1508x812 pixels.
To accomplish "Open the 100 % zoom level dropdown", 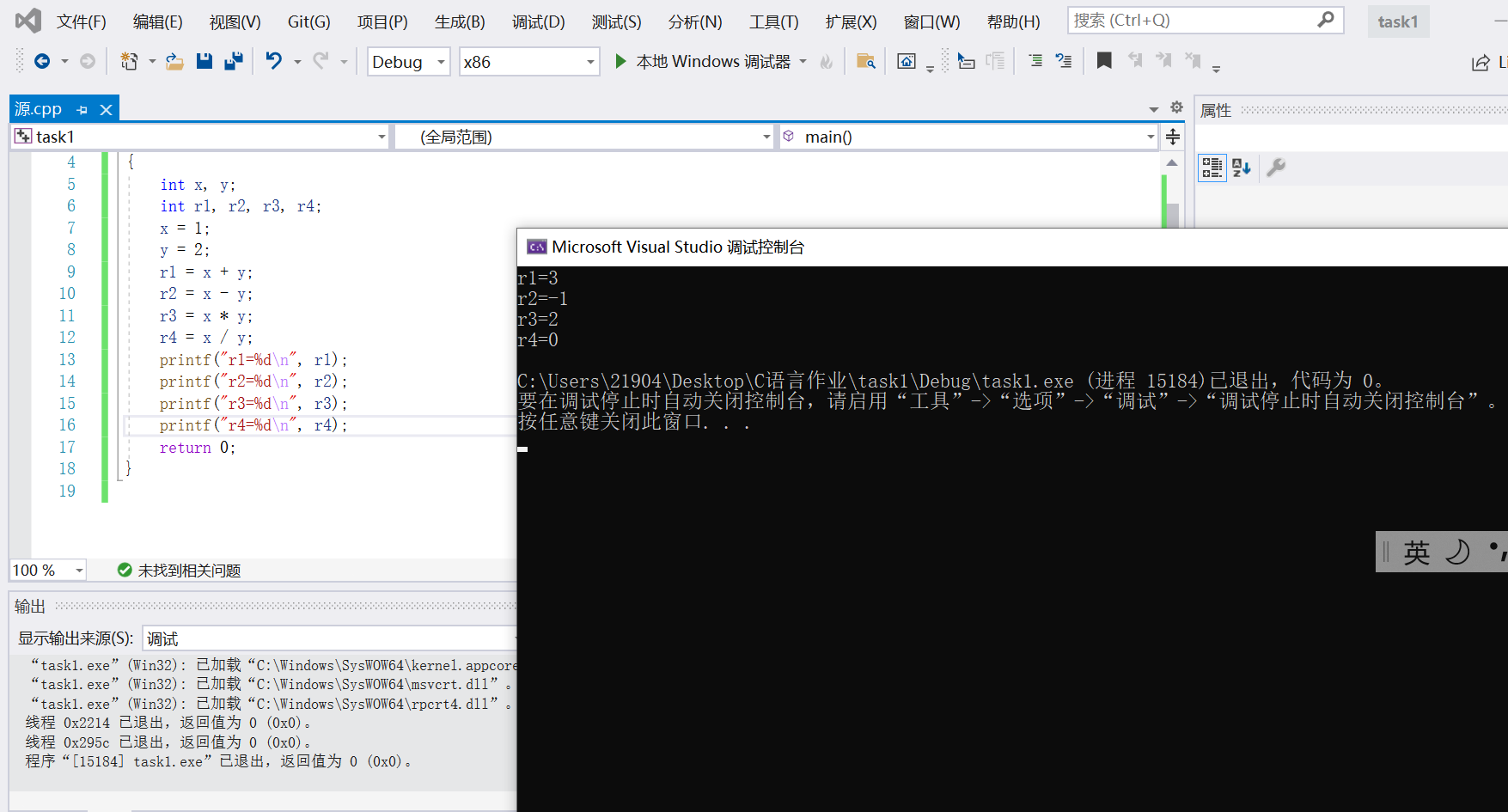I will (48, 570).
